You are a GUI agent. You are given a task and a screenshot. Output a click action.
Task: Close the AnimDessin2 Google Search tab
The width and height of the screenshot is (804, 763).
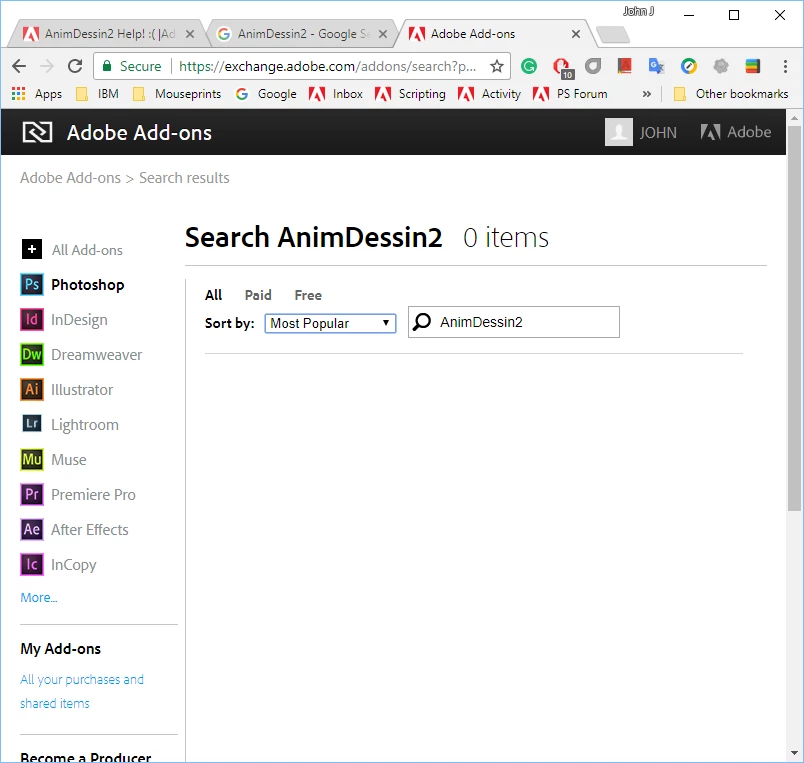click(383, 34)
